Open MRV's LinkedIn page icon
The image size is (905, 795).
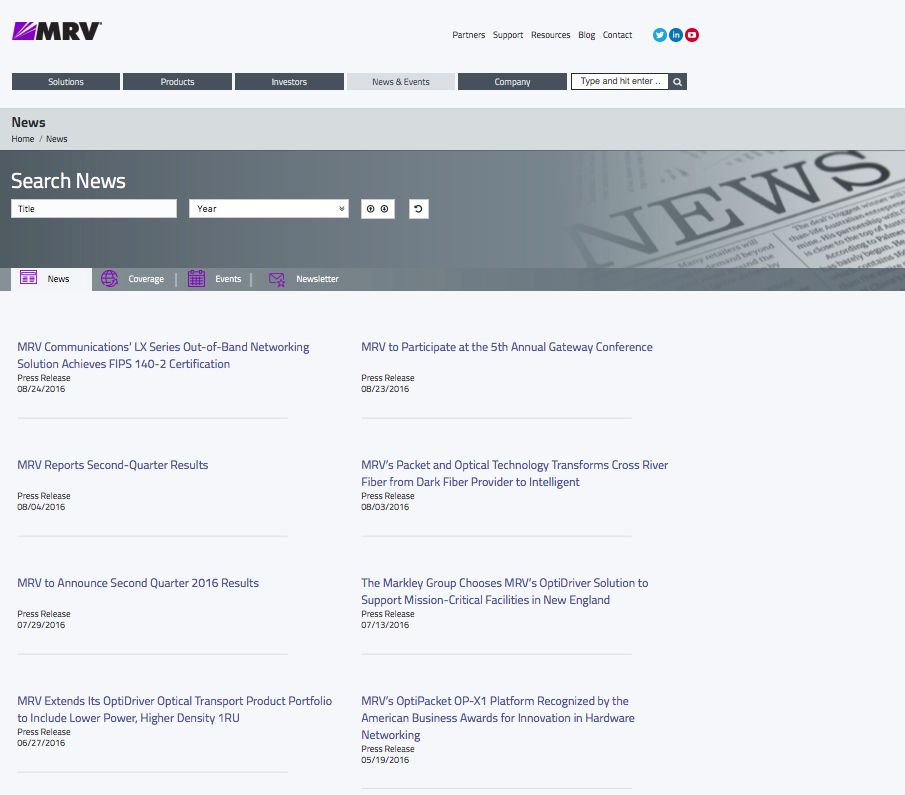point(676,35)
